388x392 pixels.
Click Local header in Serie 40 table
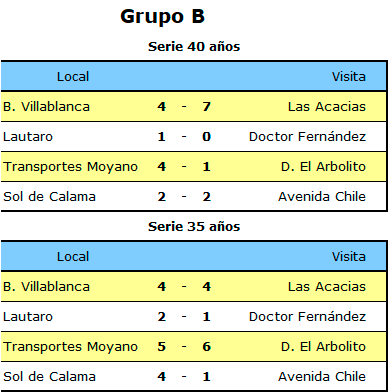tap(73, 77)
